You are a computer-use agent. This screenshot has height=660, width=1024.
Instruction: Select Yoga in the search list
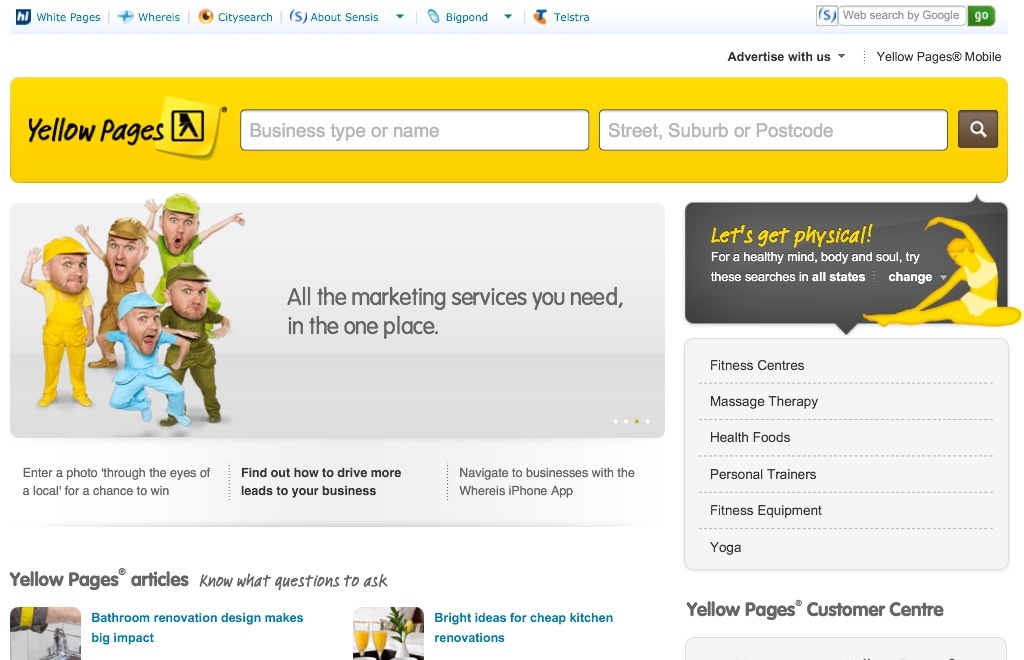[725, 547]
